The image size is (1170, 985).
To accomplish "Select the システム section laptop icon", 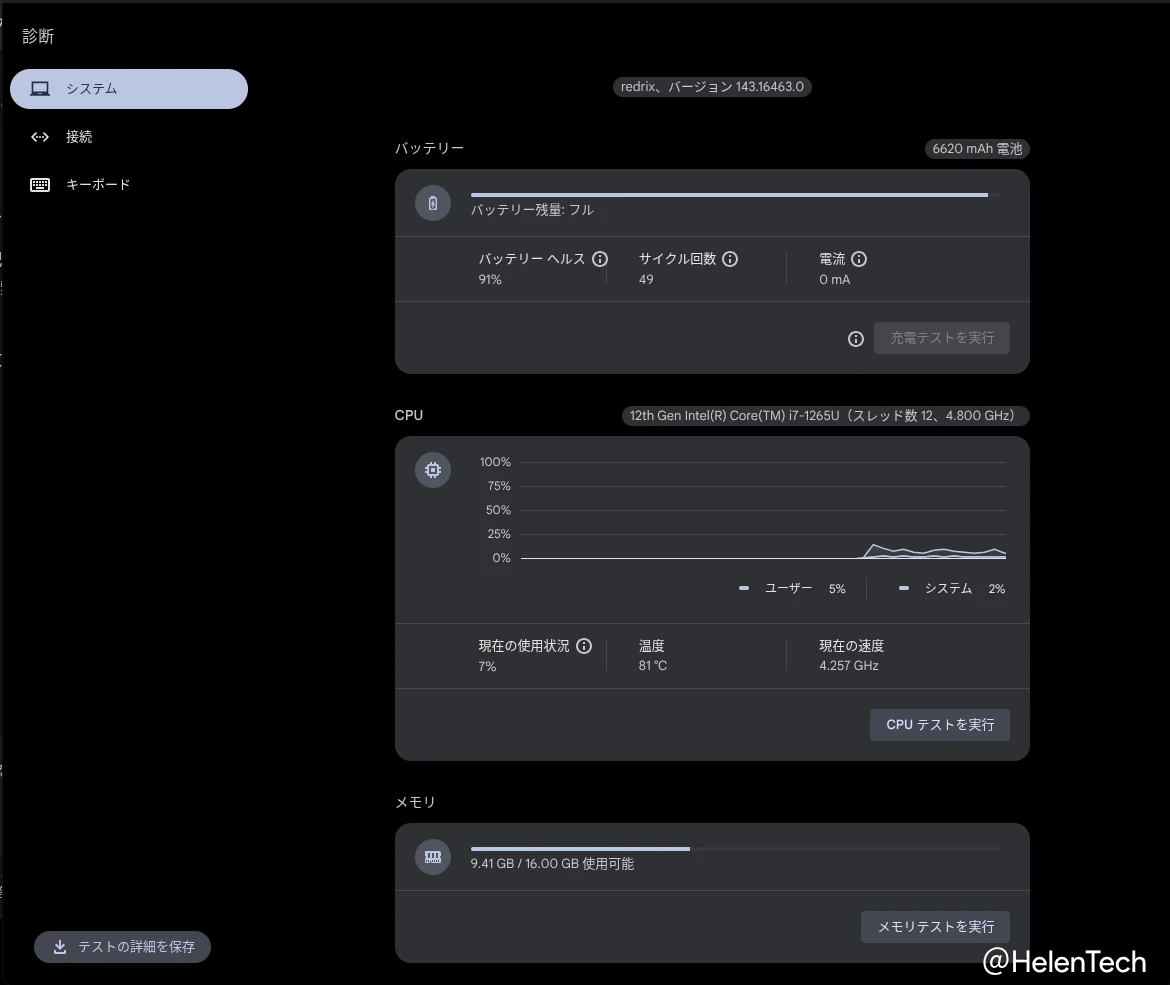I will point(39,88).
